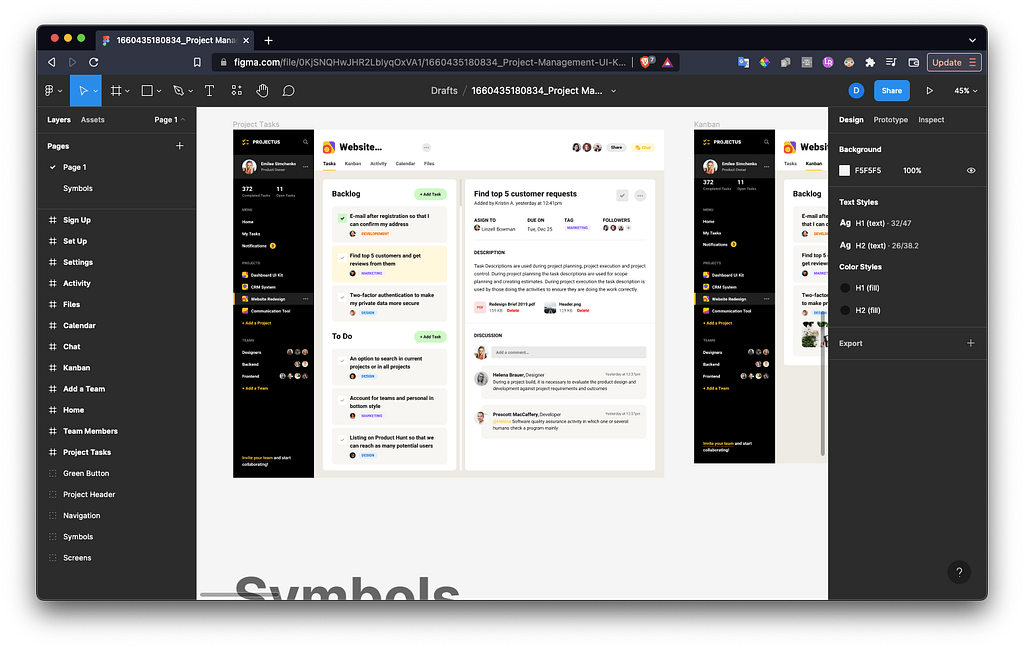Click the Project Tasks frame label on canvas
The image size is (1024, 649).
pyautogui.click(x=256, y=124)
